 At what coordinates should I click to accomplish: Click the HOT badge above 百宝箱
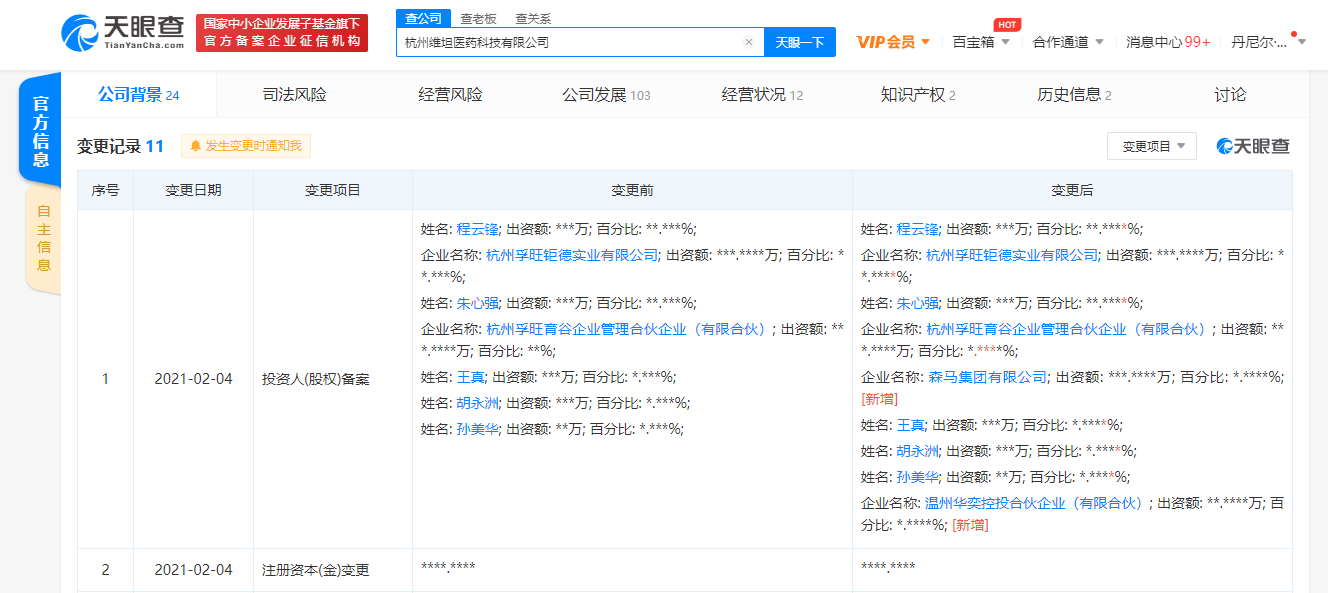point(1007,24)
